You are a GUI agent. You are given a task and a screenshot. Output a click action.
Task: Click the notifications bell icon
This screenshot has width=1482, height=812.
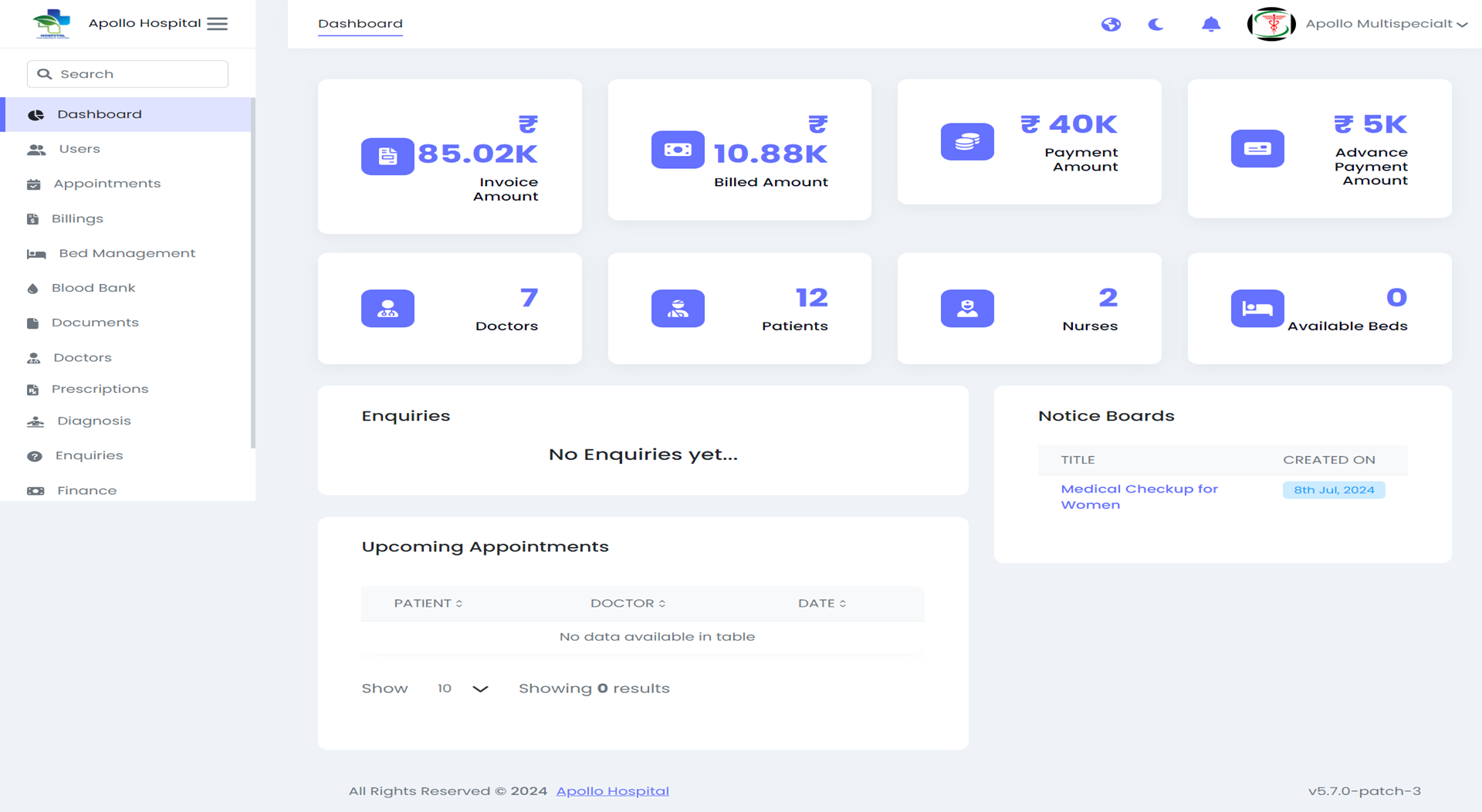click(x=1210, y=24)
